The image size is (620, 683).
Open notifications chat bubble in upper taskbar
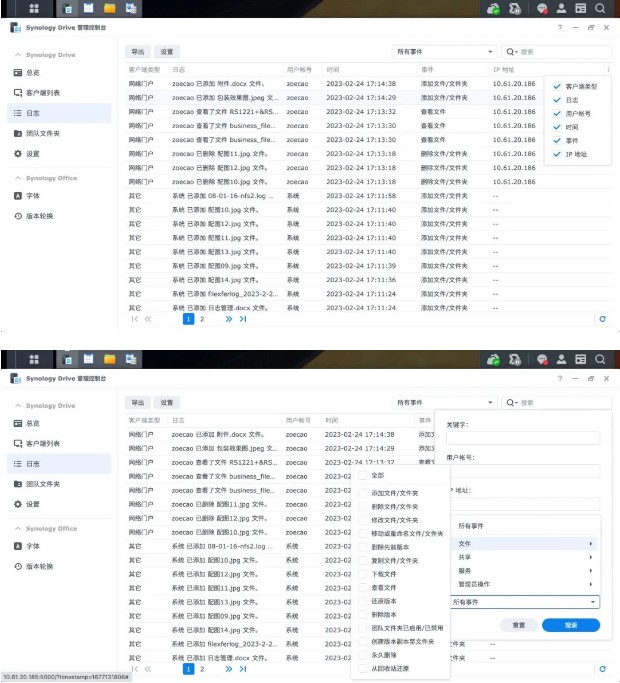point(542,9)
